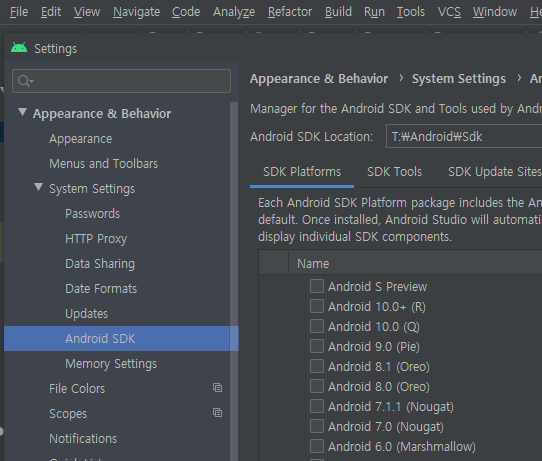Select Menus and Toolbars settings
The height and width of the screenshot is (461, 542).
103,163
